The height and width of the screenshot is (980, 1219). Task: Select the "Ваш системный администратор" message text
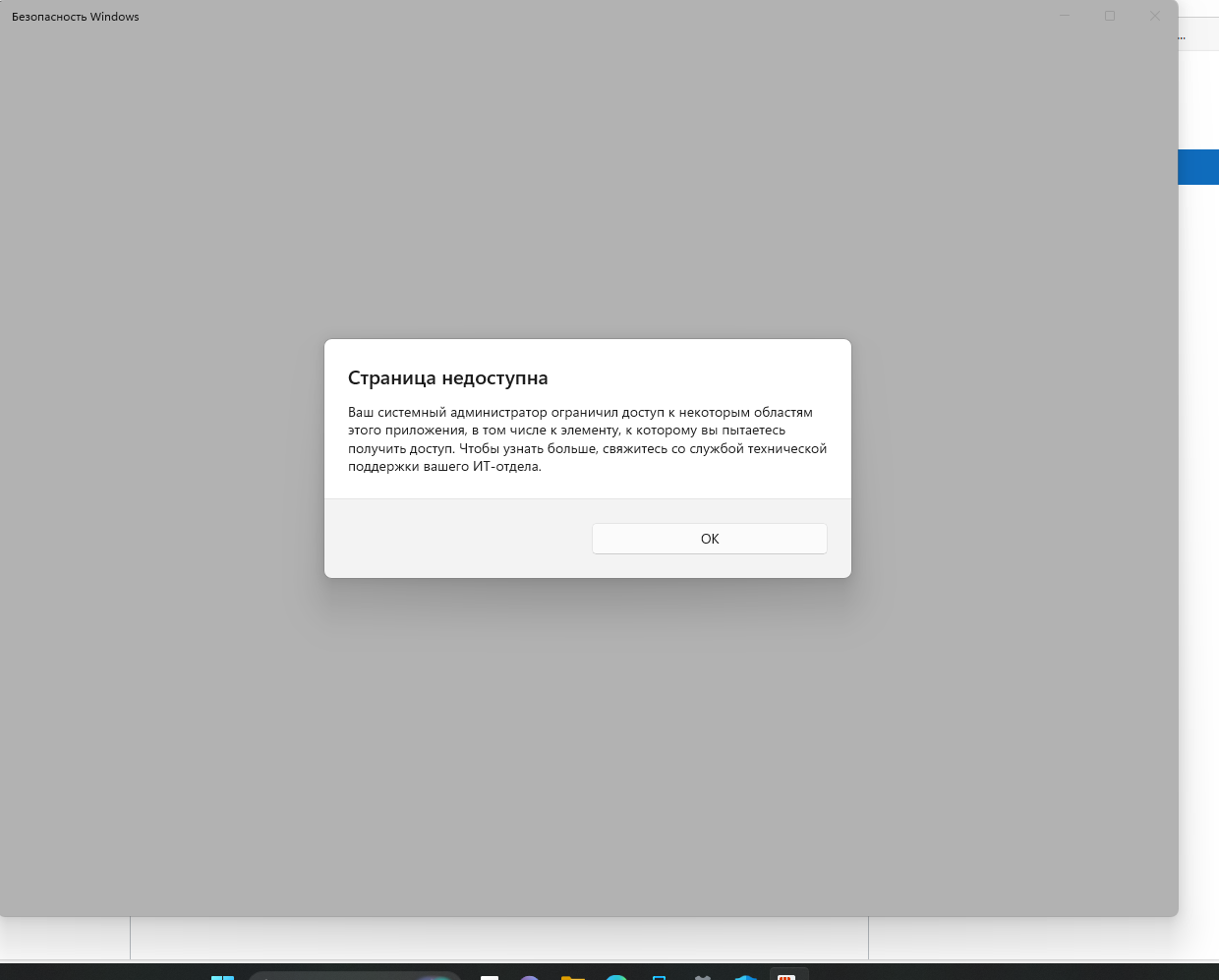(587, 439)
